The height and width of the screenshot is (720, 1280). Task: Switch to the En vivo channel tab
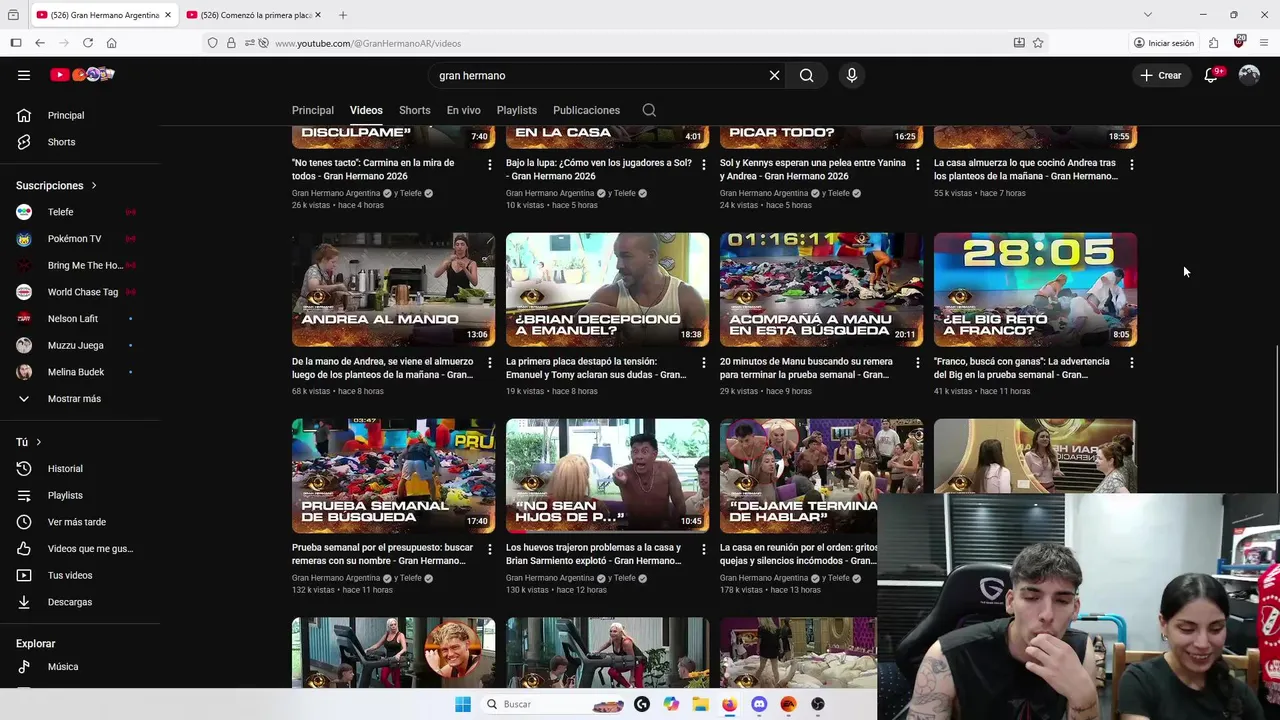pos(464,110)
